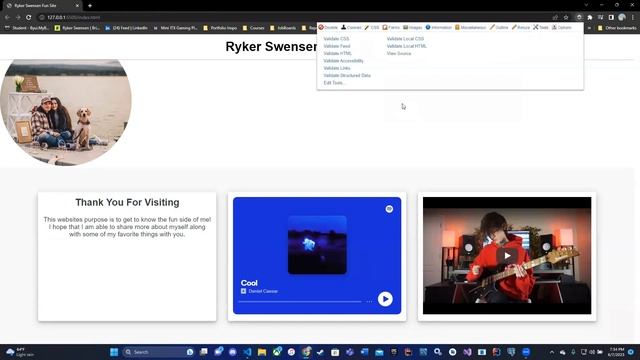The image size is (640, 360).
Task: Click View Source link
Action: pos(399,53)
